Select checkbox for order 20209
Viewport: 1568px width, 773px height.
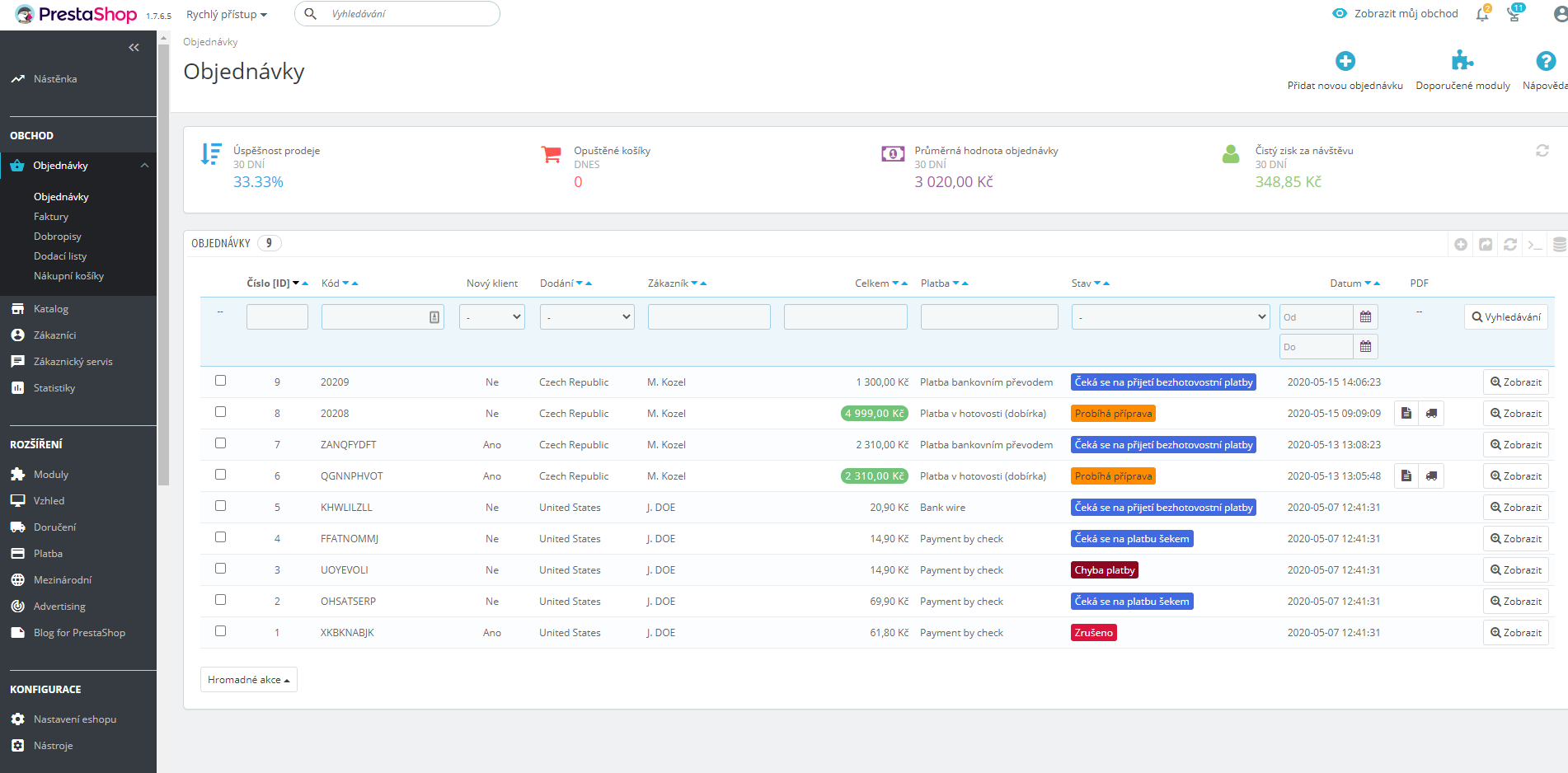pyautogui.click(x=220, y=381)
